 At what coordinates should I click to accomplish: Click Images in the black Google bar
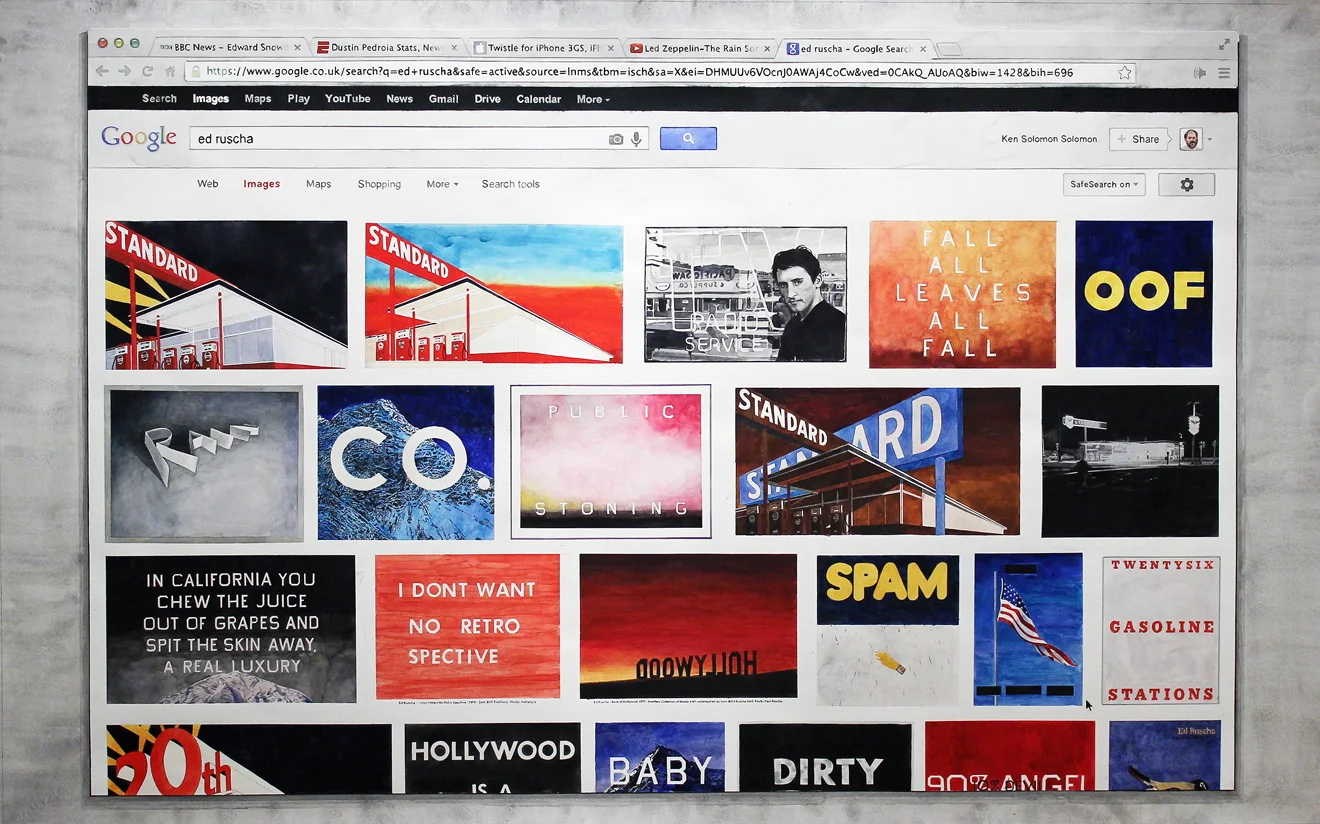211,99
